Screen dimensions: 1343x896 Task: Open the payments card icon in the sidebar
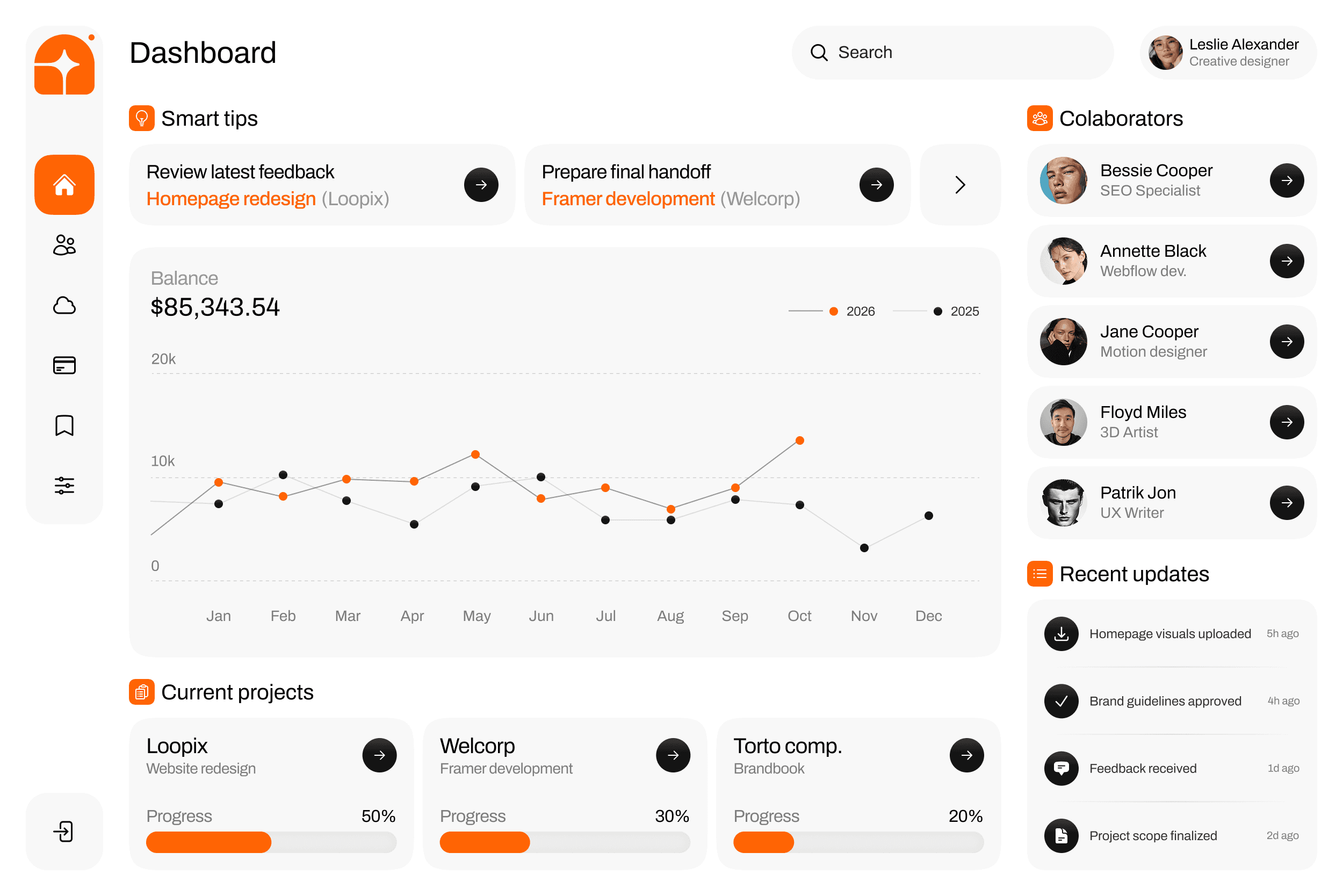64,365
